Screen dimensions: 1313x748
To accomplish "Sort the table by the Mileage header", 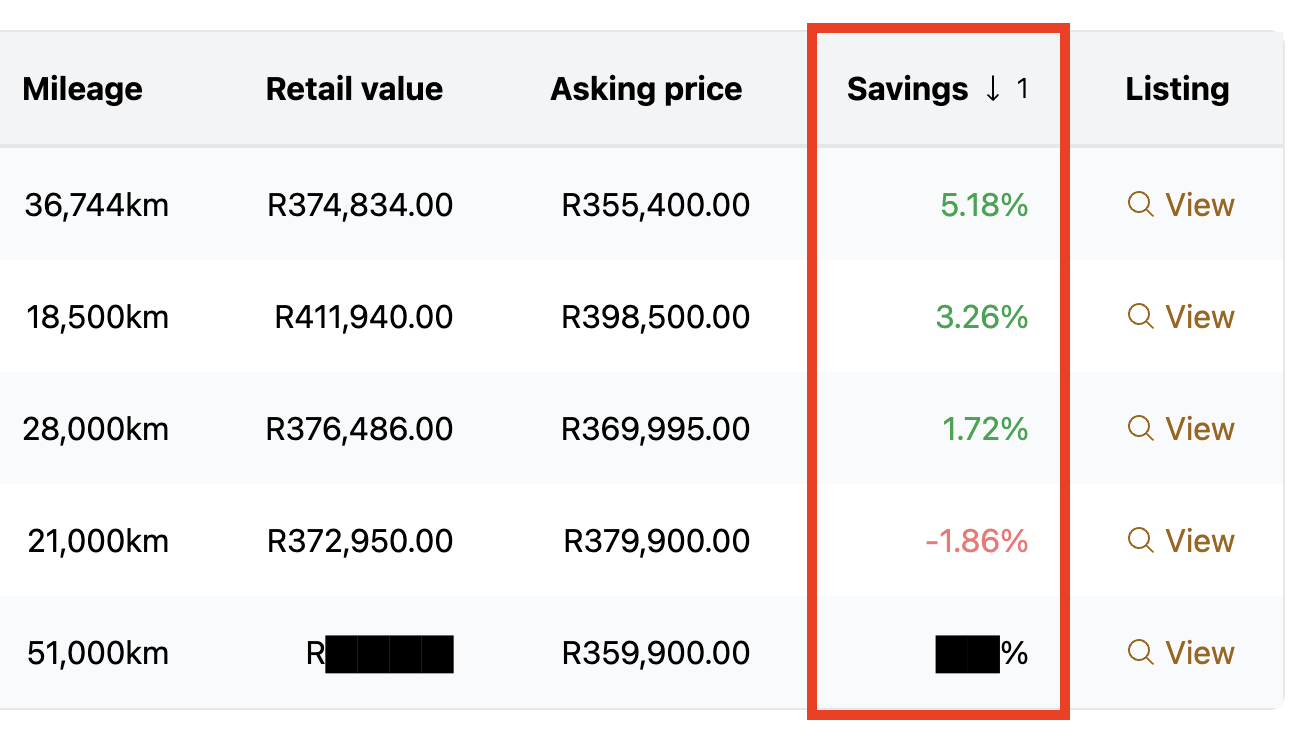I will click(82, 89).
